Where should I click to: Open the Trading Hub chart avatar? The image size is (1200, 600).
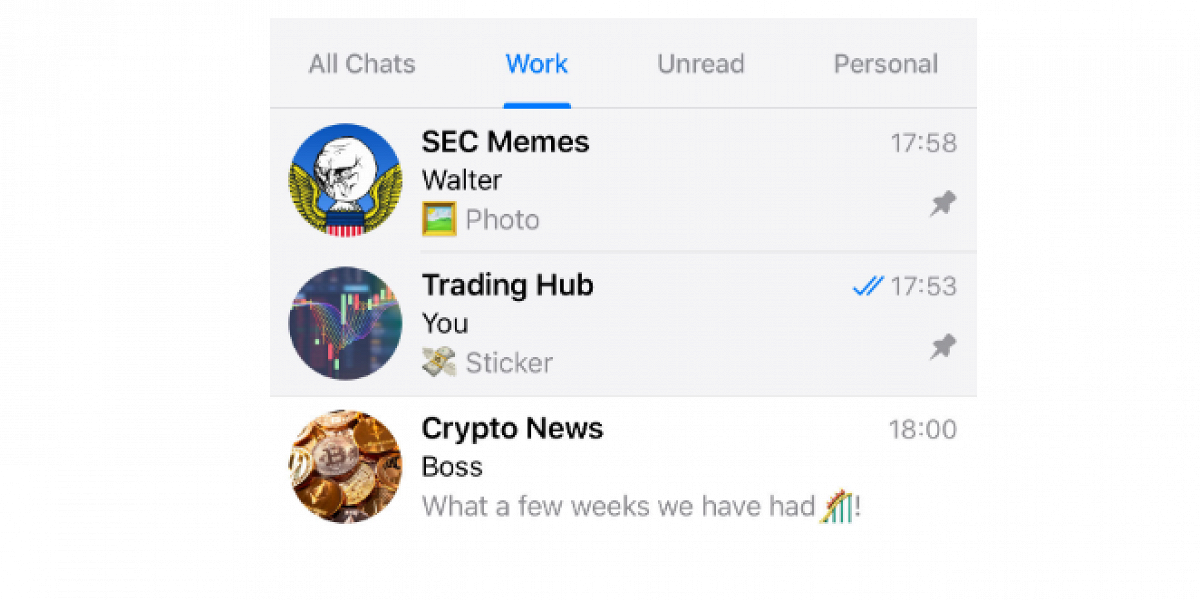tap(345, 323)
